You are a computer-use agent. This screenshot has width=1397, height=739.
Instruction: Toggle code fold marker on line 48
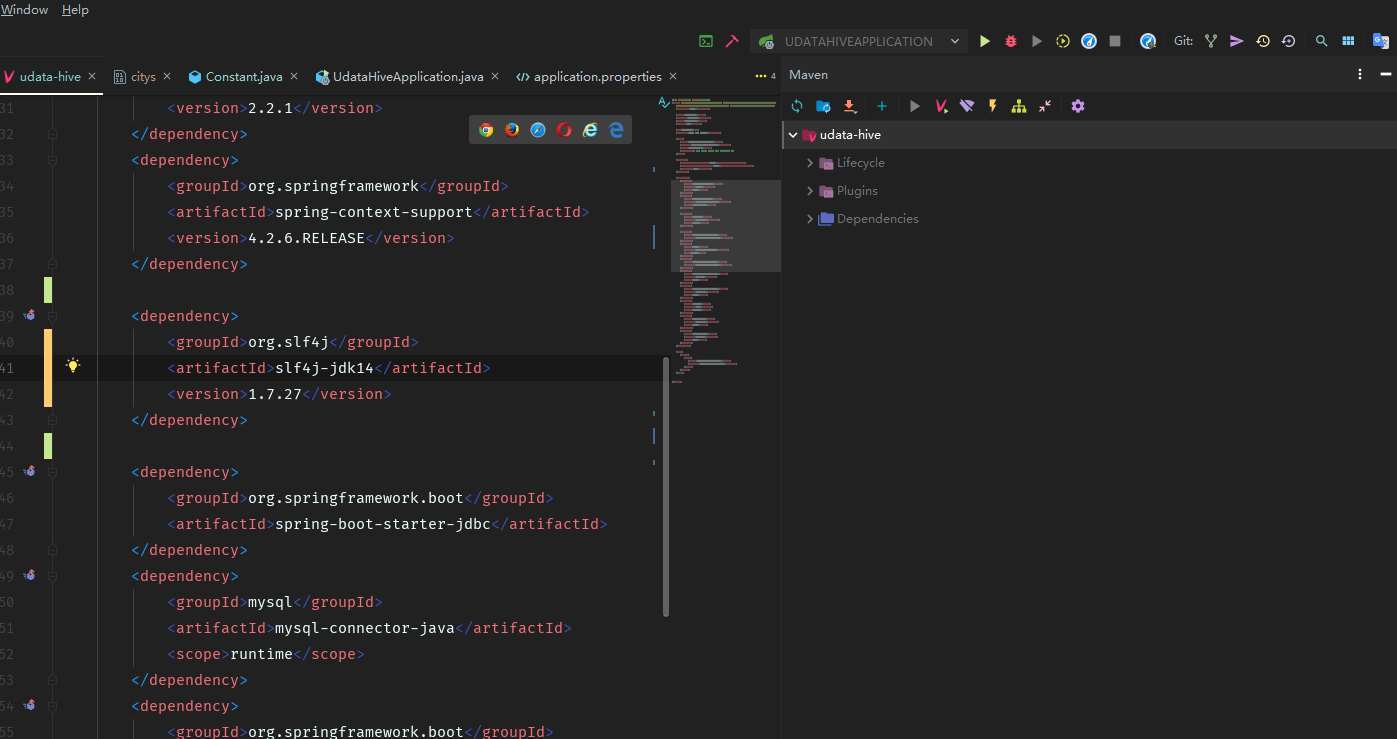coord(52,550)
